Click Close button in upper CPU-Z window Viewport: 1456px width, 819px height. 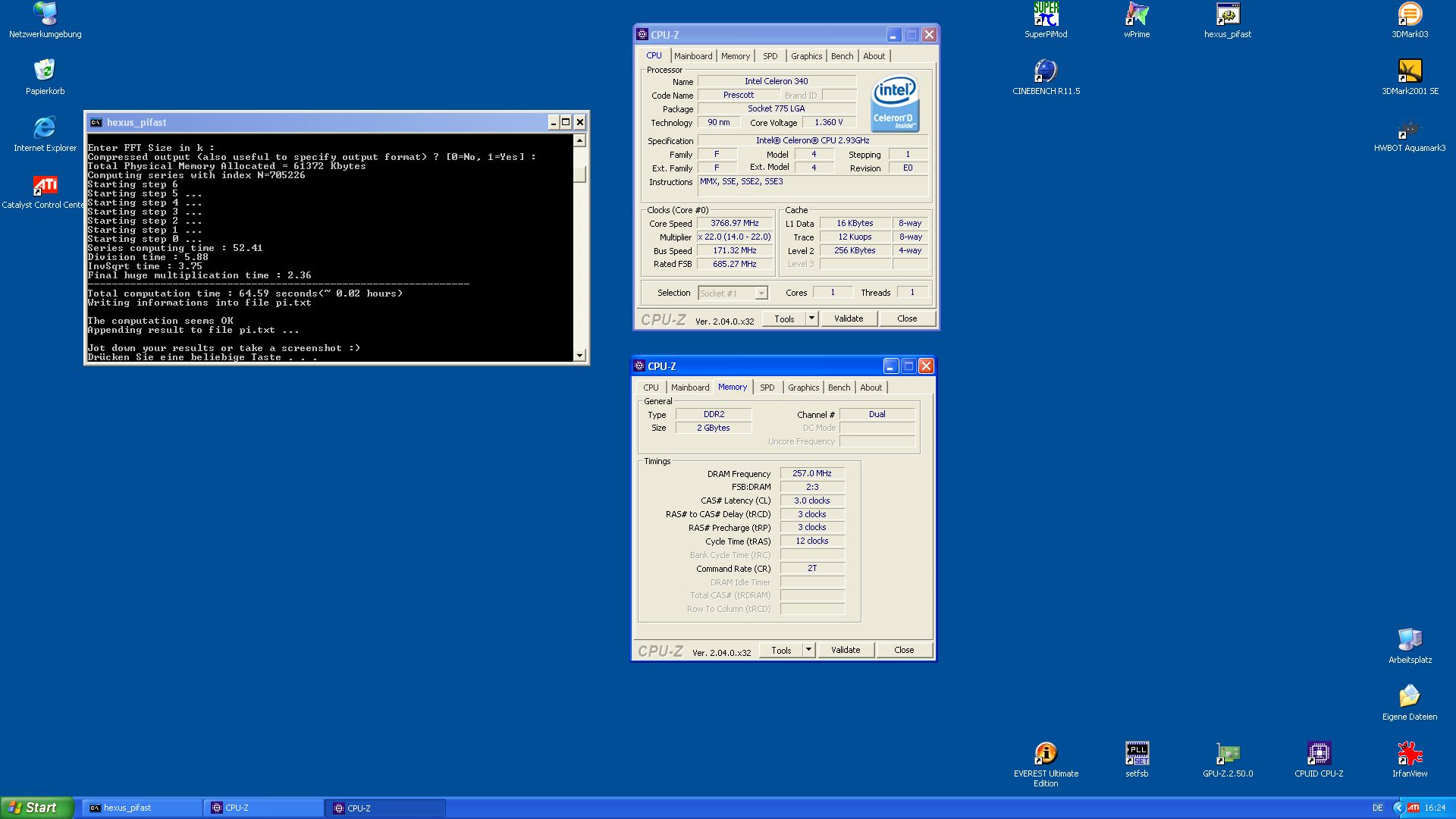pos(907,318)
